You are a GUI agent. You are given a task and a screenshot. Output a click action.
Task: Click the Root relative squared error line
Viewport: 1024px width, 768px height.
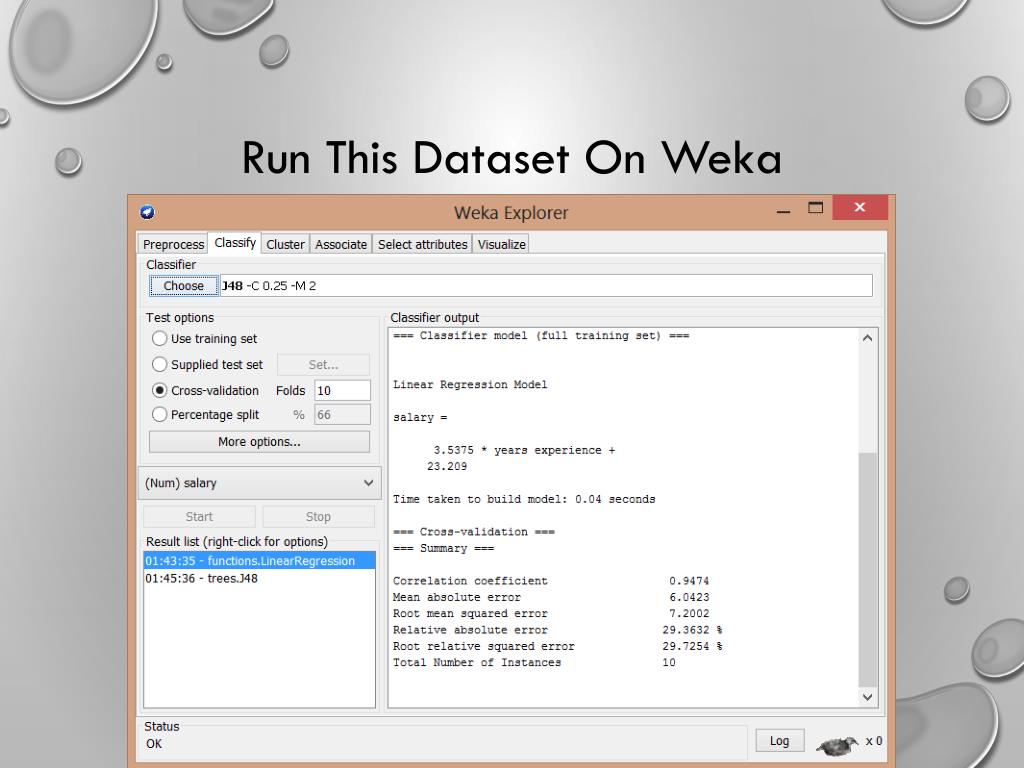[x=557, y=646]
